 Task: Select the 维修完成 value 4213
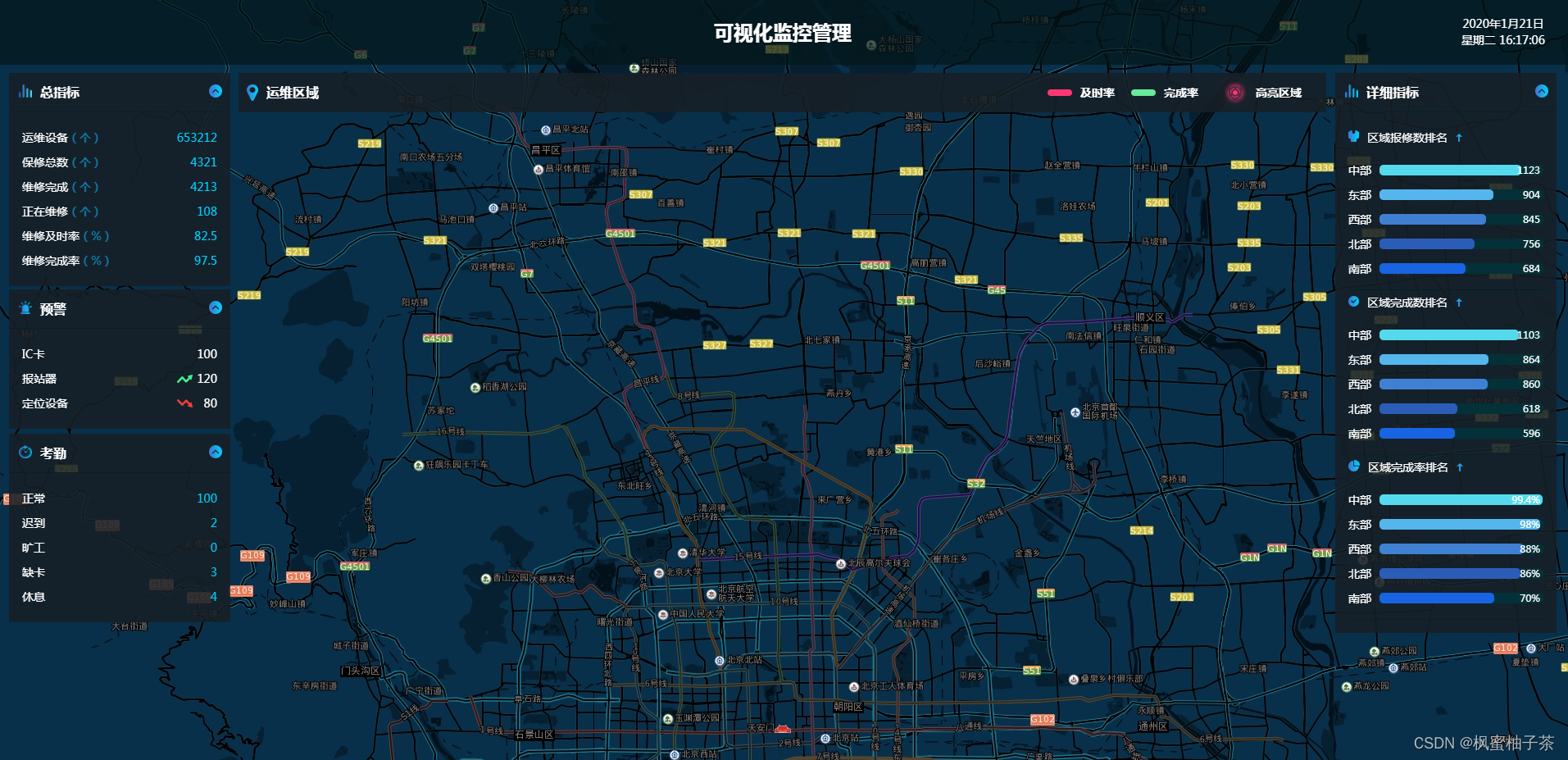coord(203,187)
